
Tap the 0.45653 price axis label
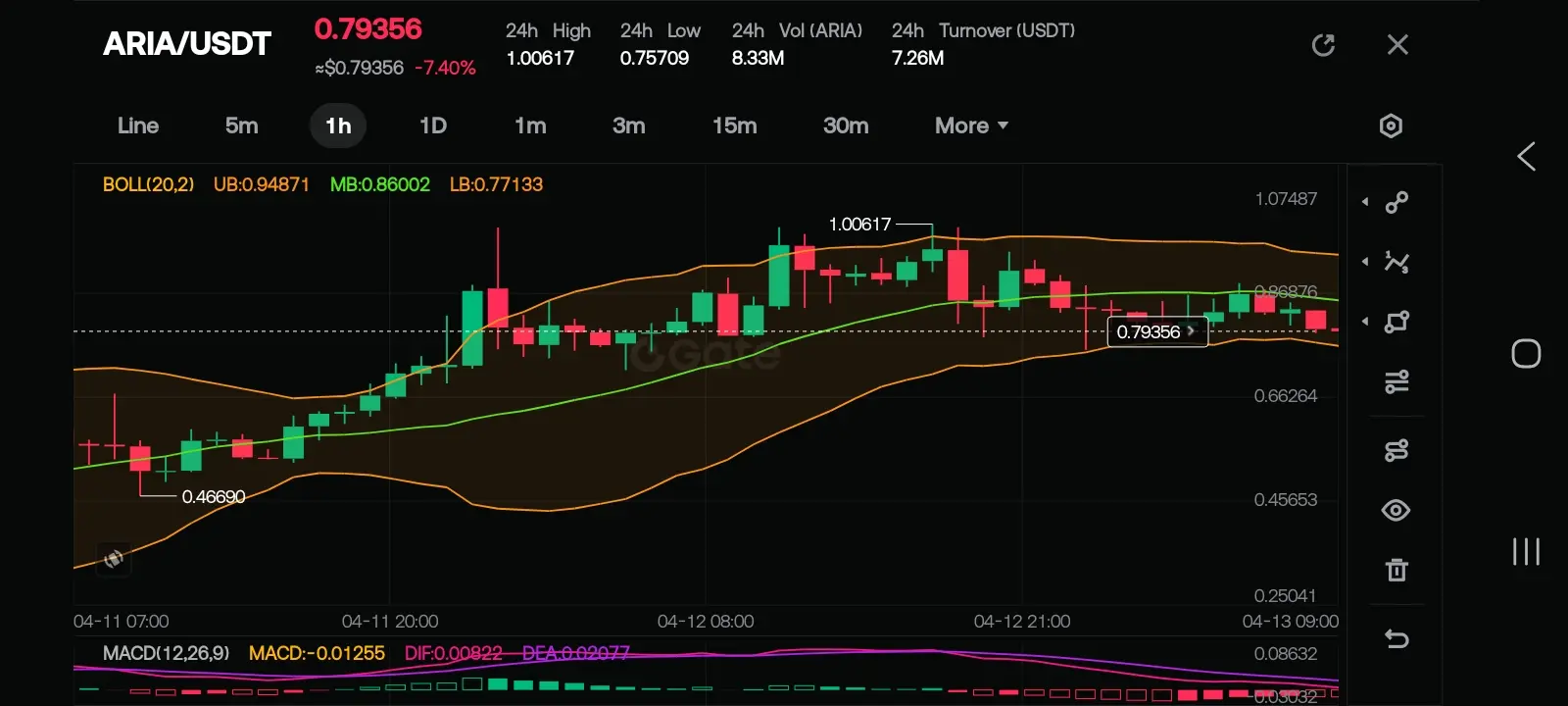(1286, 500)
